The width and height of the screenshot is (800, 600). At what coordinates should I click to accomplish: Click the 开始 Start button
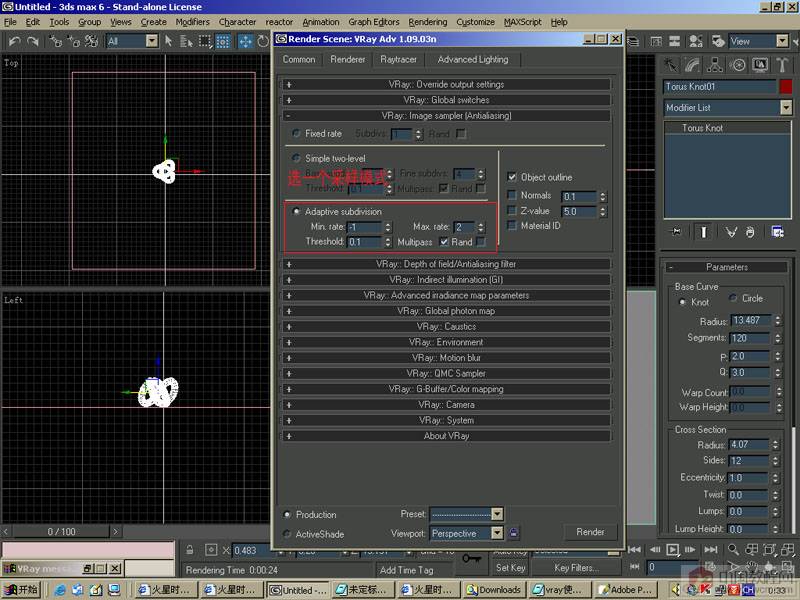point(21,590)
